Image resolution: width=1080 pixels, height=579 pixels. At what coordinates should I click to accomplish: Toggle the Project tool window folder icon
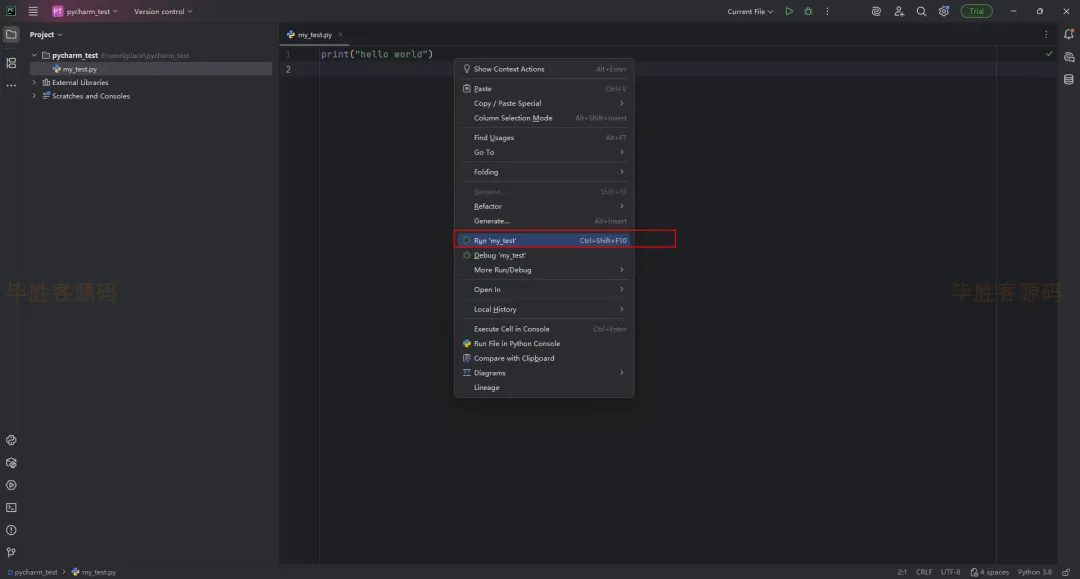click(11, 34)
